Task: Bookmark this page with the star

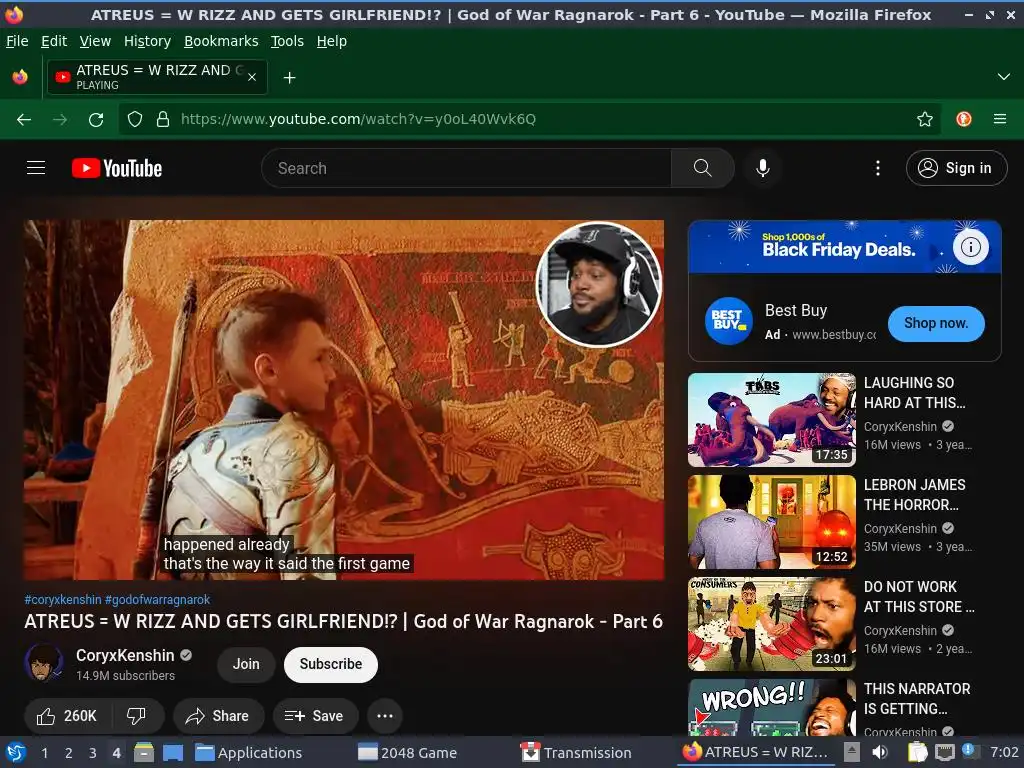Action: pos(924,119)
